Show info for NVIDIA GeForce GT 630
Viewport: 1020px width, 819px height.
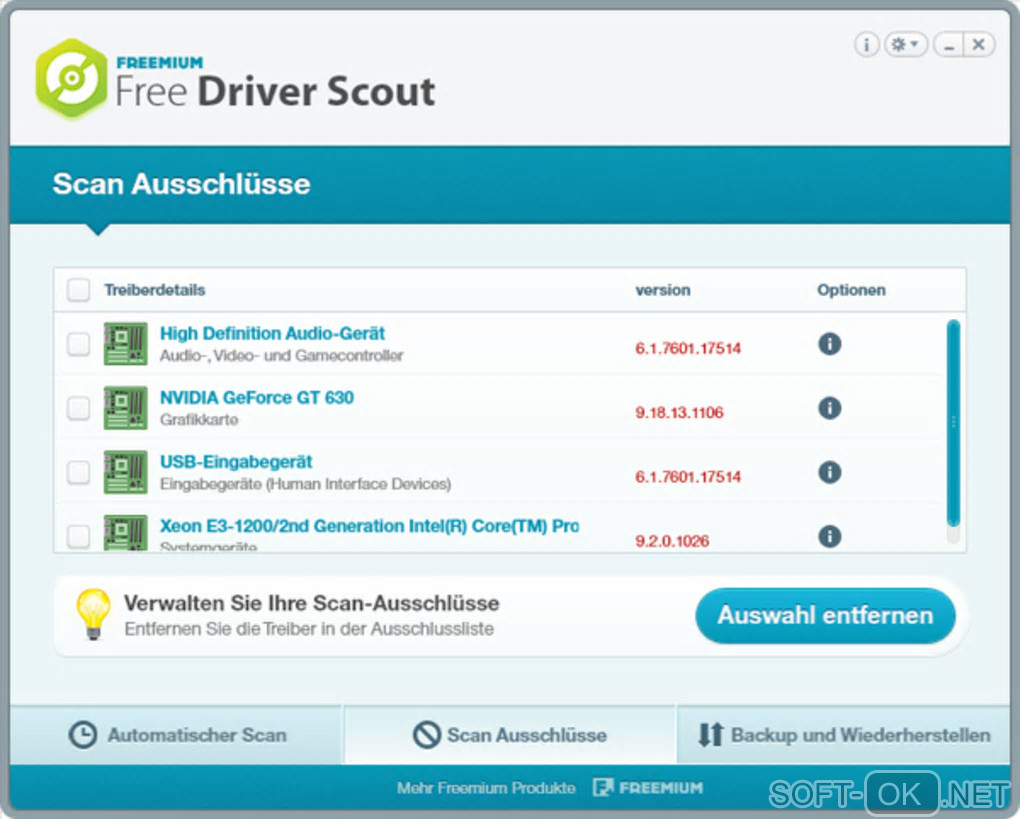(x=829, y=408)
